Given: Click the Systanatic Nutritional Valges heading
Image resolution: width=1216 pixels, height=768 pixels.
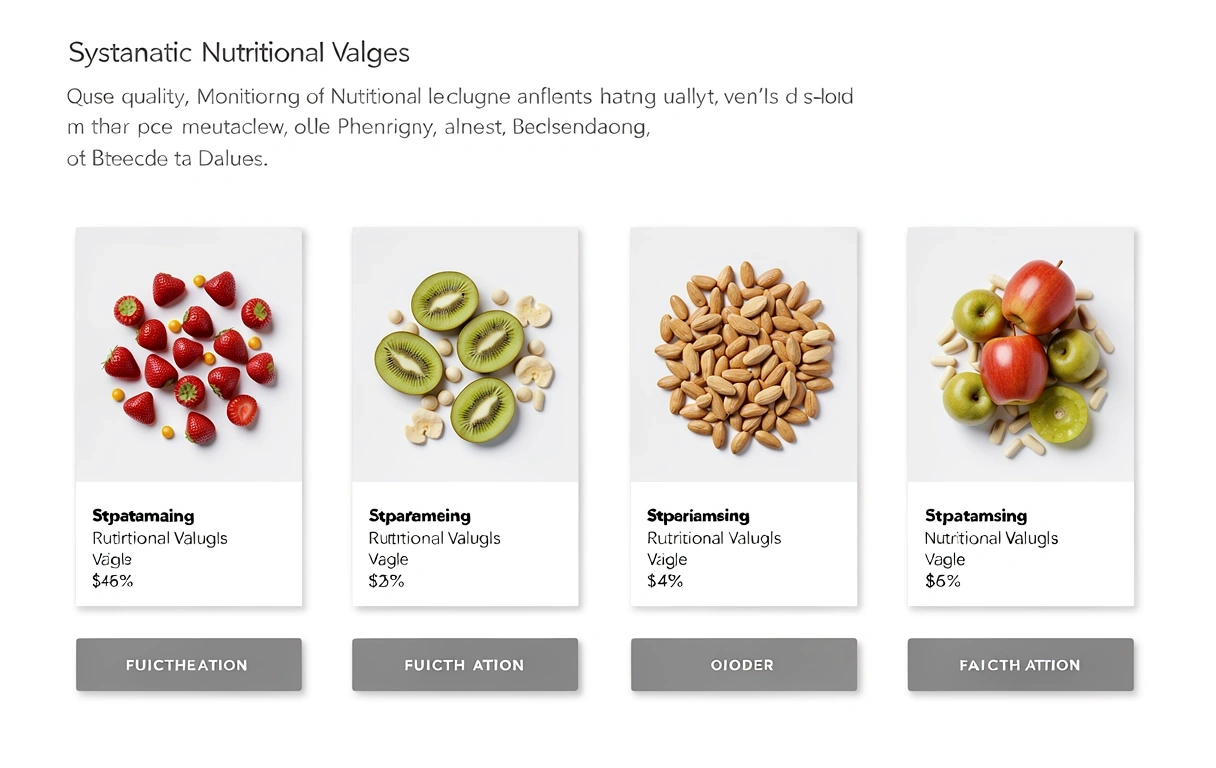Looking at the screenshot, I should click(239, 53).
